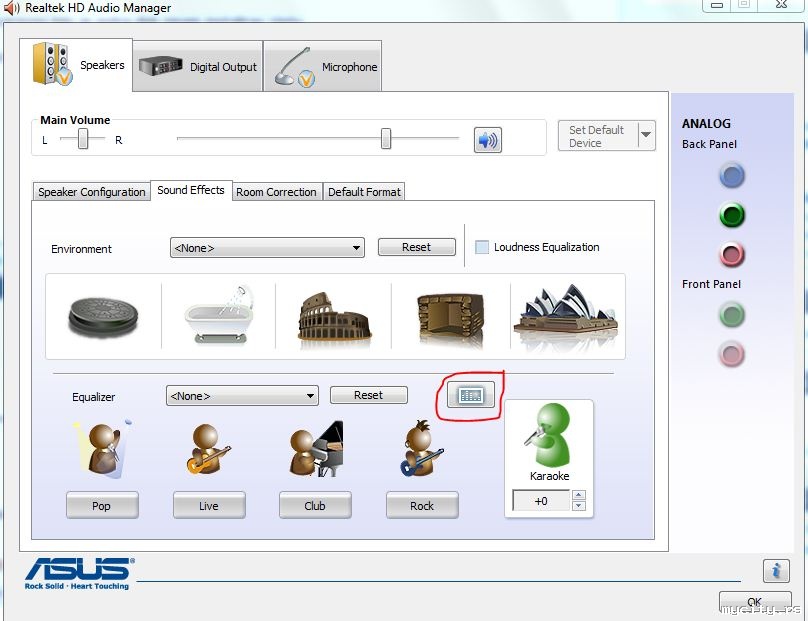808x621 pixels.
Task: Select the bathroom environment icon
Action: 220,314
